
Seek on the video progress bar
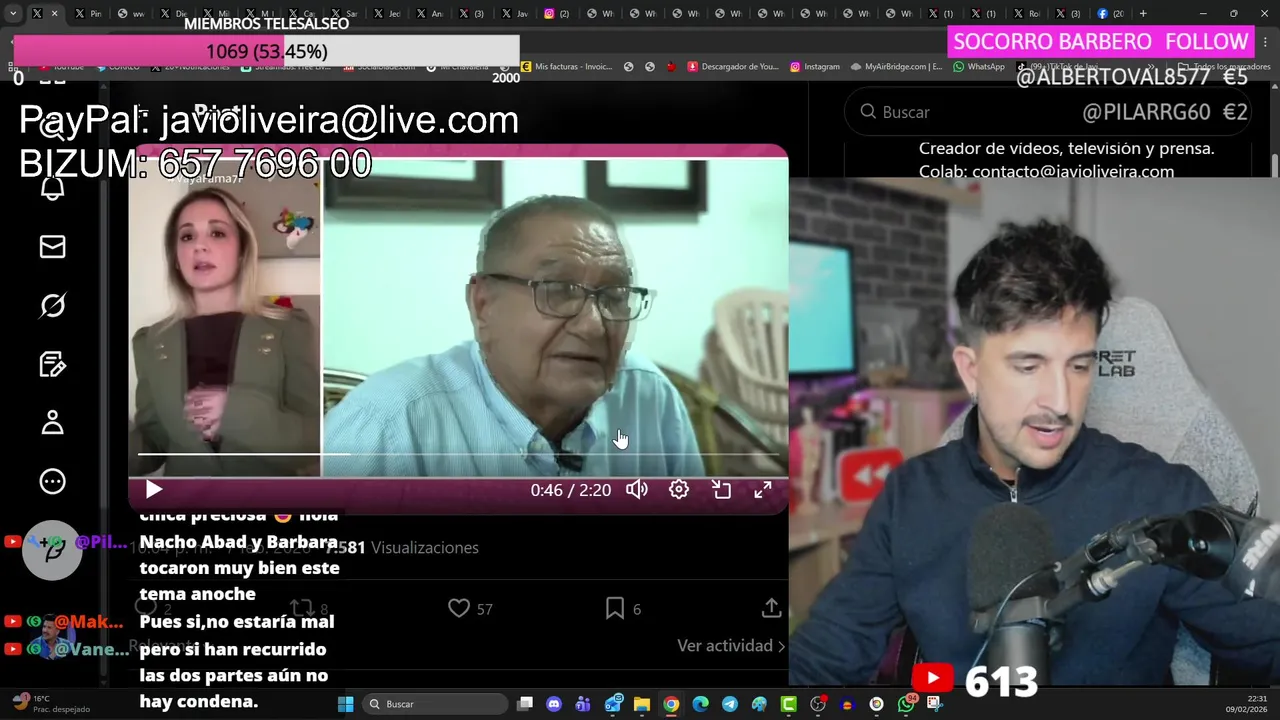click(x=458, y=454)
